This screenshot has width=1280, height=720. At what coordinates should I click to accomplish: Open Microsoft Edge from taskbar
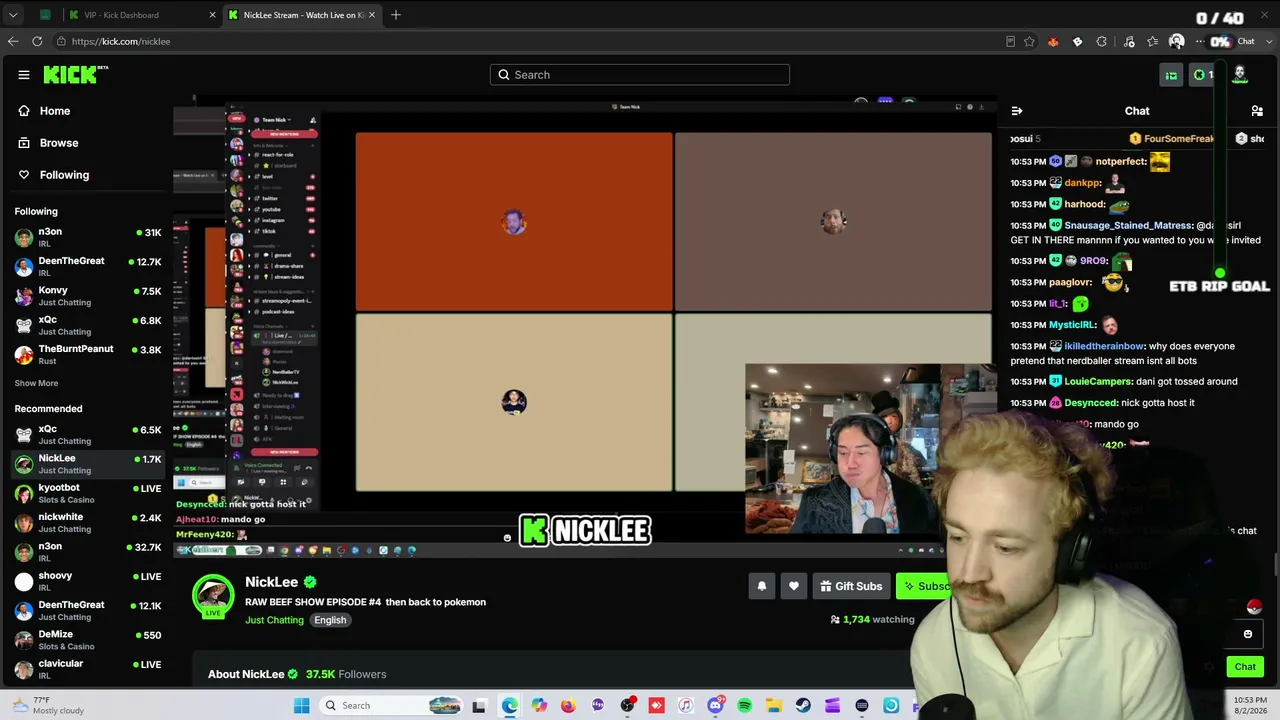point(510,706)
